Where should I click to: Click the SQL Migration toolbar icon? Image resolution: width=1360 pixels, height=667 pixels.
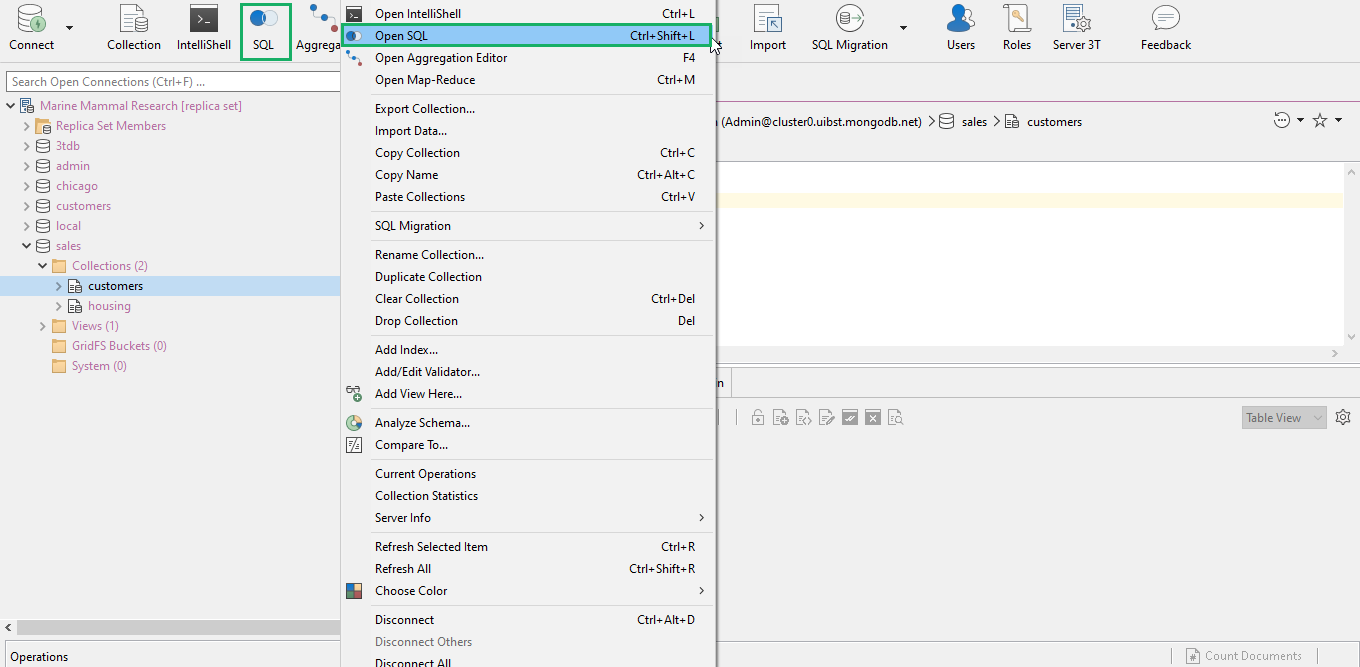point(849,30)
